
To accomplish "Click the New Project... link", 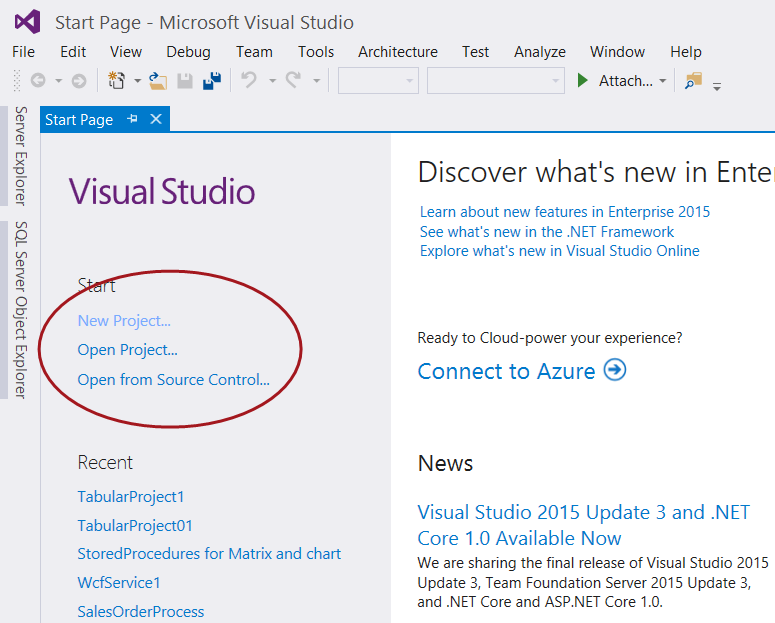I will (x=124, y=321).
